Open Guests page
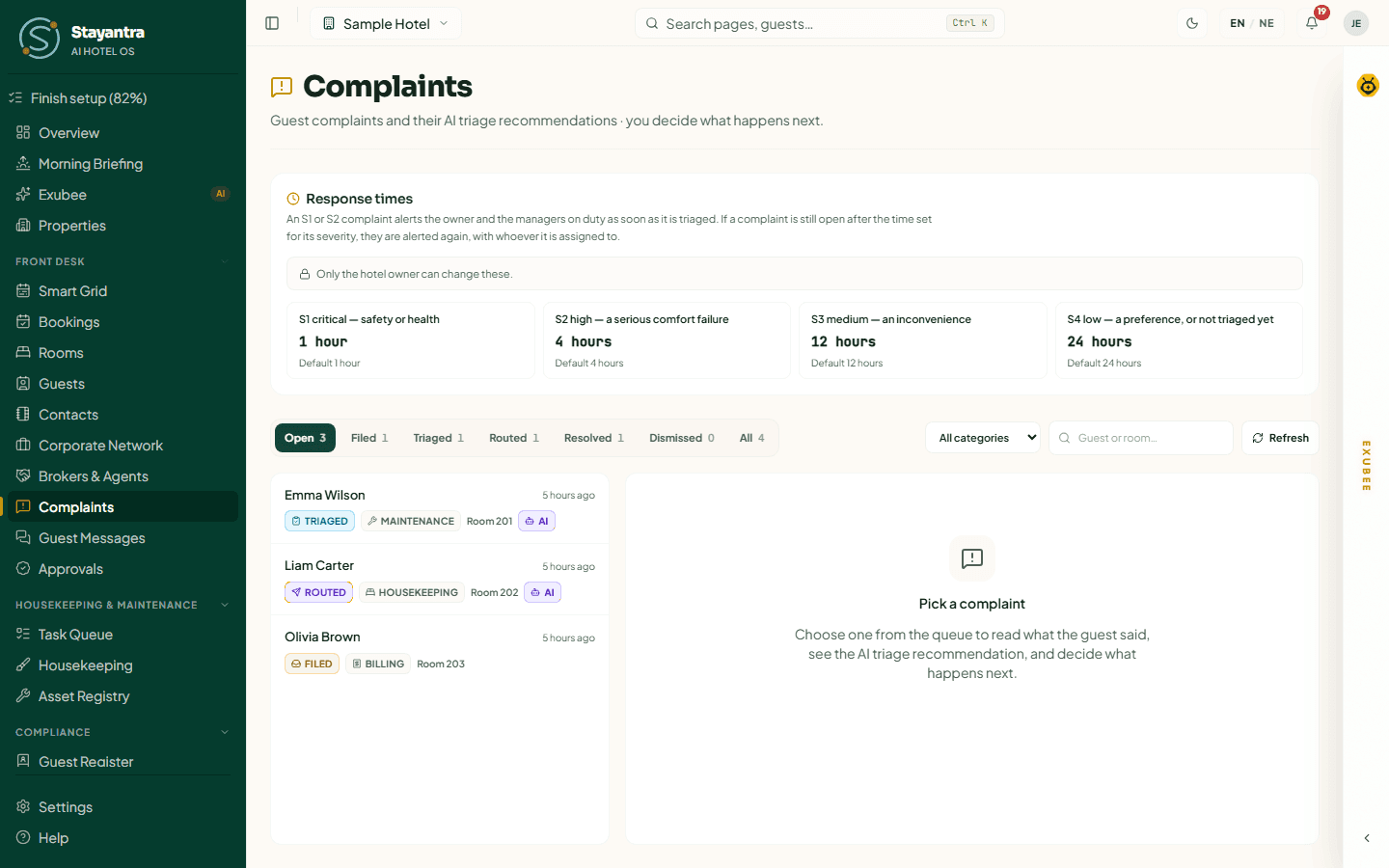The height and width of the screenshot is (868, 1389). (123, 384)
